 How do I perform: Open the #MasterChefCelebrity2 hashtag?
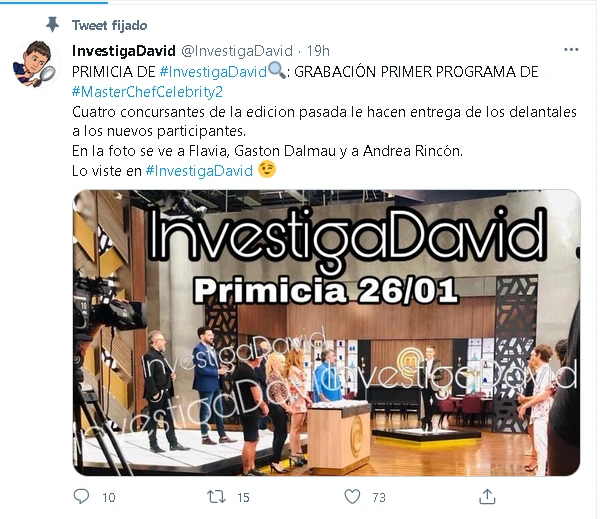(x=147, y=92)
